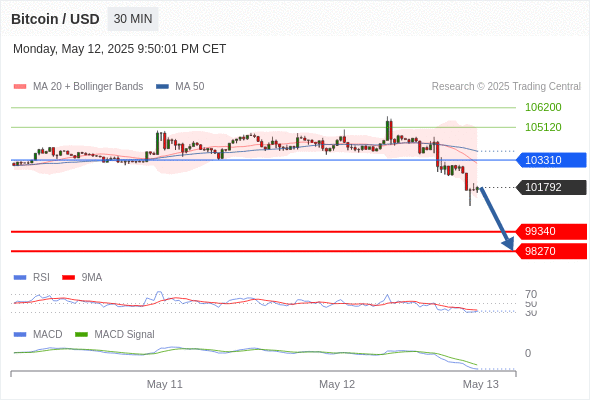Viewport: 590px width, 400px height.
Task: Click the MACD Signal green legend marker
Action: coord(81,335)
